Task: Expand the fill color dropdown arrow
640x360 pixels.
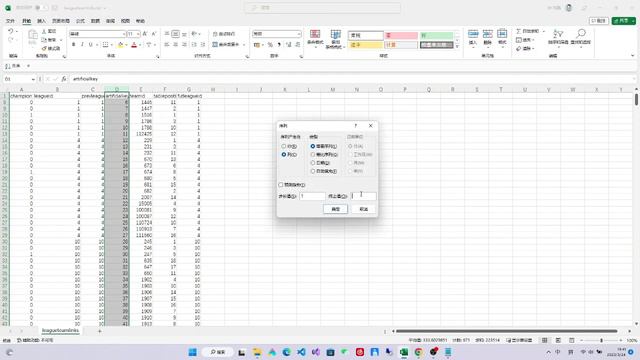Action: coord(126,44)
